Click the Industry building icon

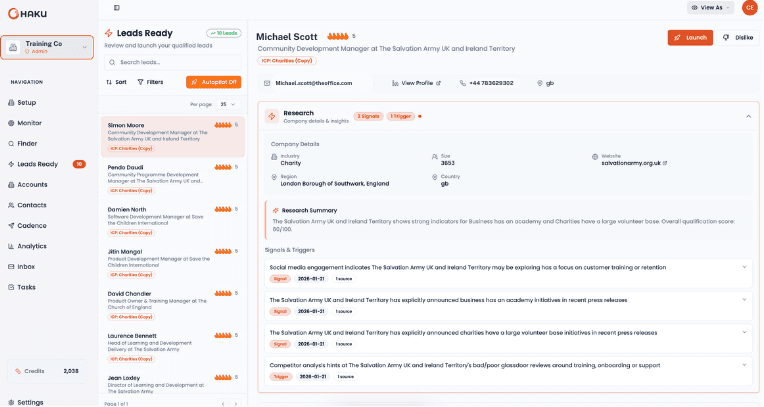[x=274, y=157]
